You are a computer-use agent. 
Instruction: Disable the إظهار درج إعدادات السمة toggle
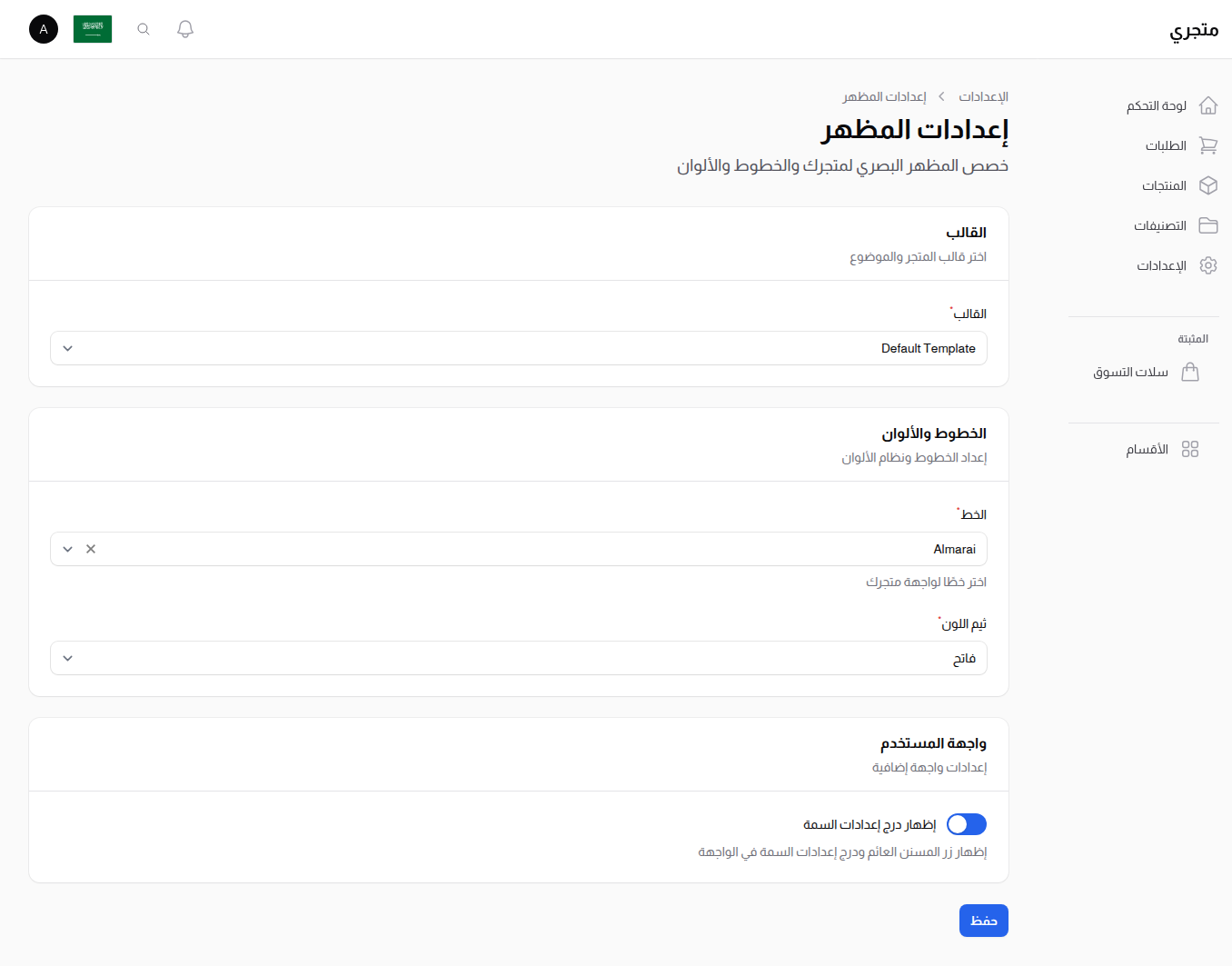[966, 824]
